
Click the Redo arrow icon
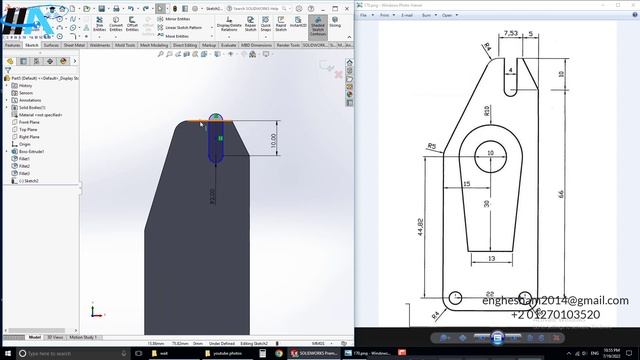tap(145, 9)
